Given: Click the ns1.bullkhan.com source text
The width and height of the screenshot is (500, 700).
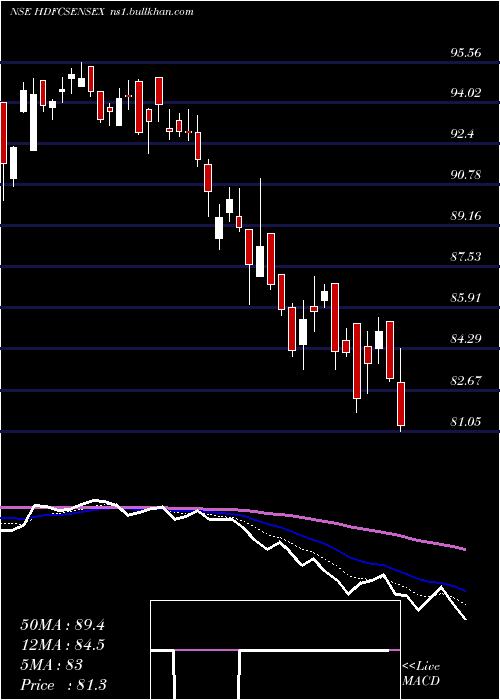Looking at the screenshot, I should tap(152, 12).
